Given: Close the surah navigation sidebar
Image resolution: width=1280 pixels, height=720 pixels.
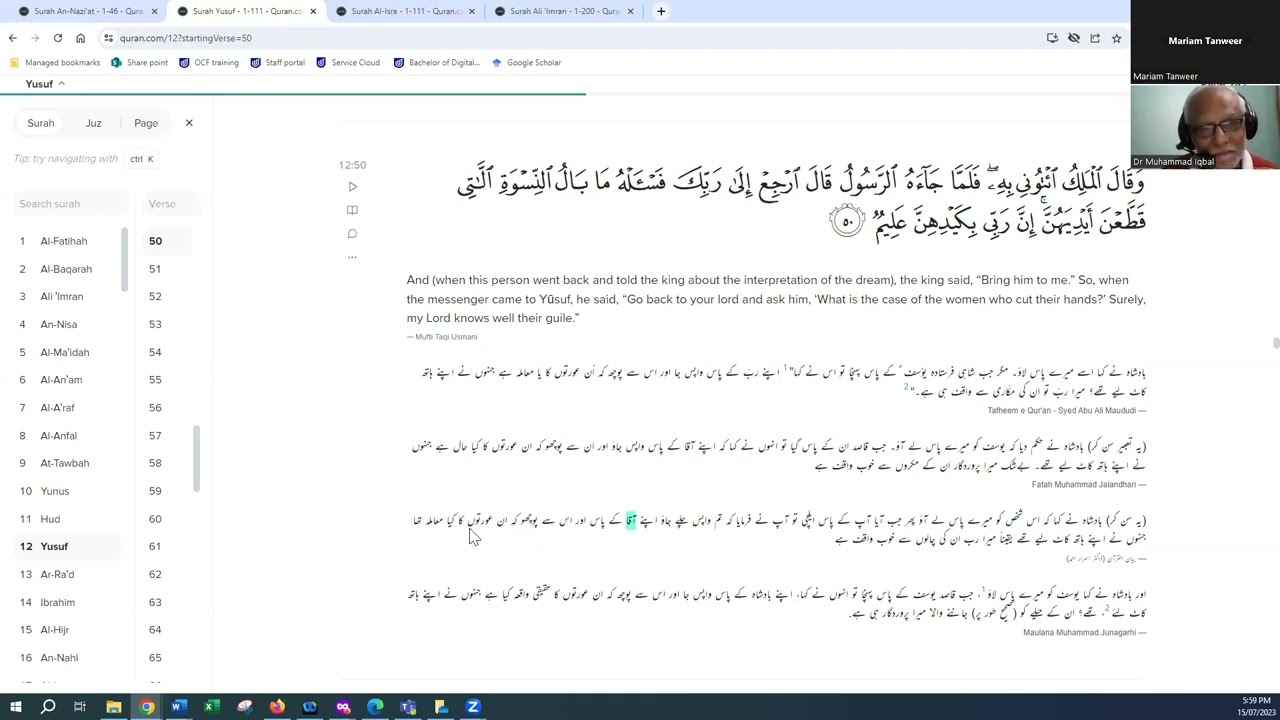Looking at the screenshot, I should click(189, 123).
